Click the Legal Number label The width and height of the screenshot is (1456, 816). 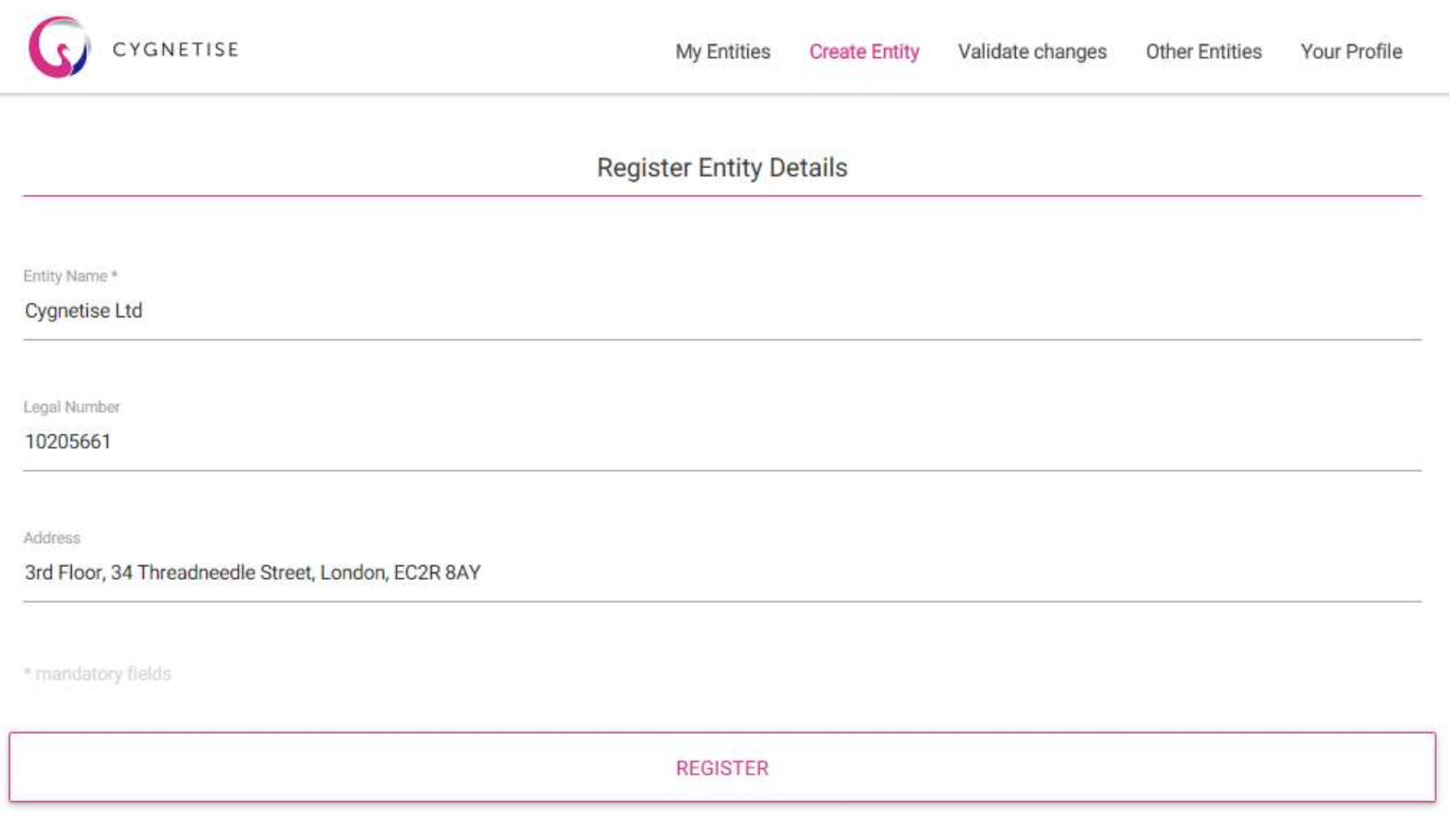coord(72,408)
